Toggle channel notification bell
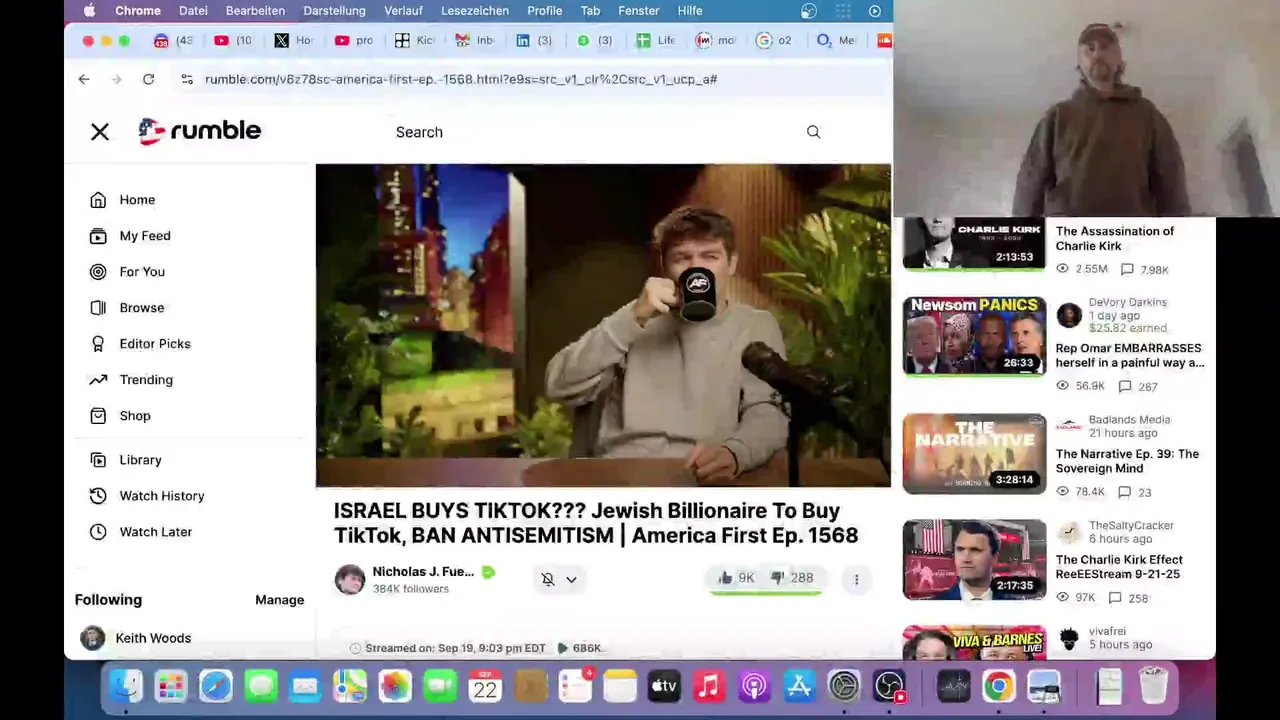The height and width of the screenshot is (720, 1280). click(548, 579)
